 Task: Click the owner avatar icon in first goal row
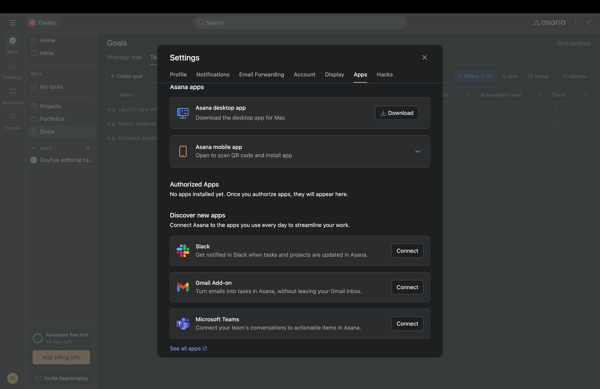click(x=556, y=109)
